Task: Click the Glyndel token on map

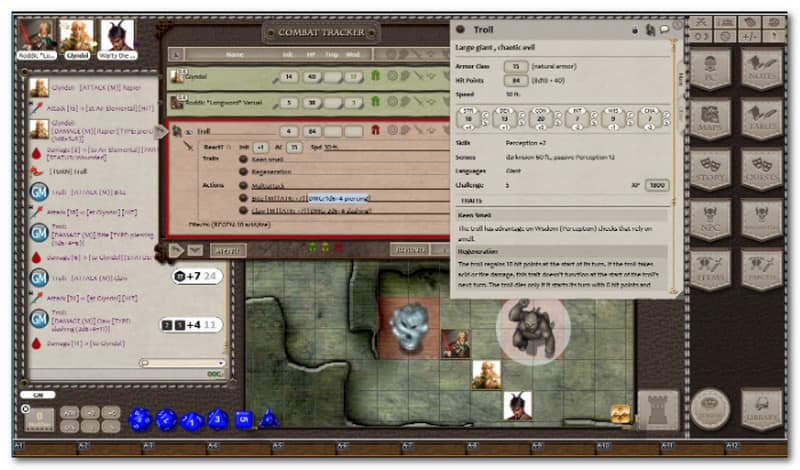Action: pyautogui.click(x=486, y=375)
